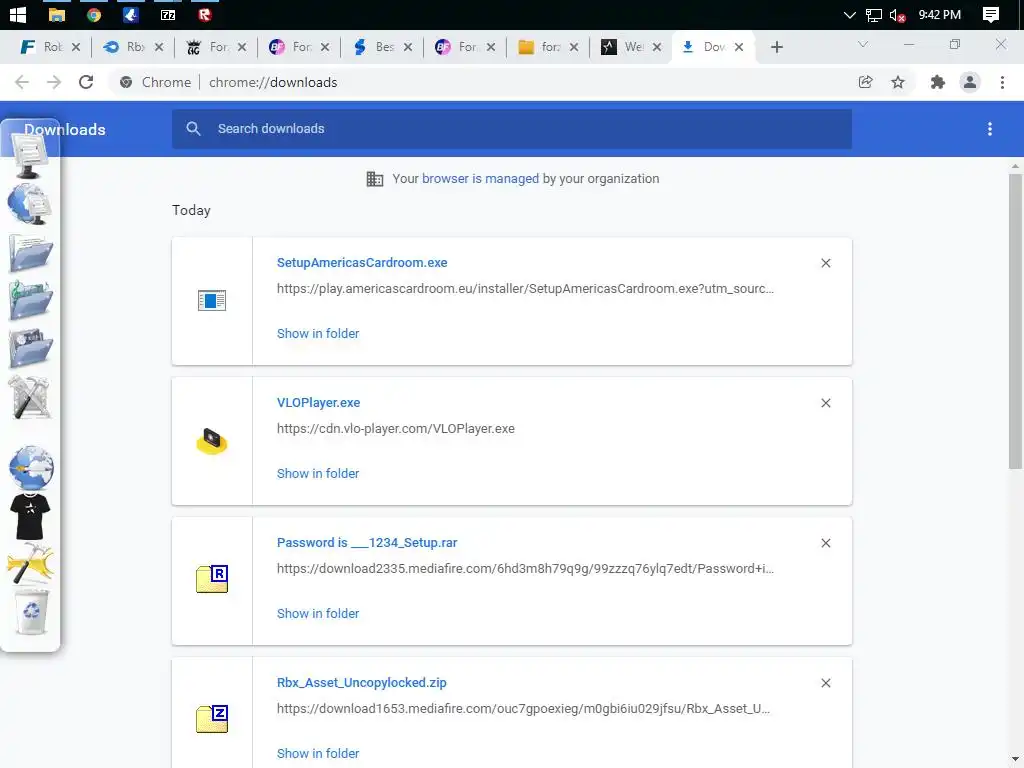Open File Explorer from the taskbar

[57, 14]
